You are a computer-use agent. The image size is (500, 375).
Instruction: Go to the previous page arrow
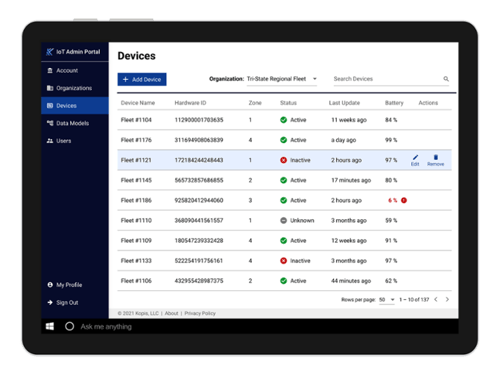(436, 299)
